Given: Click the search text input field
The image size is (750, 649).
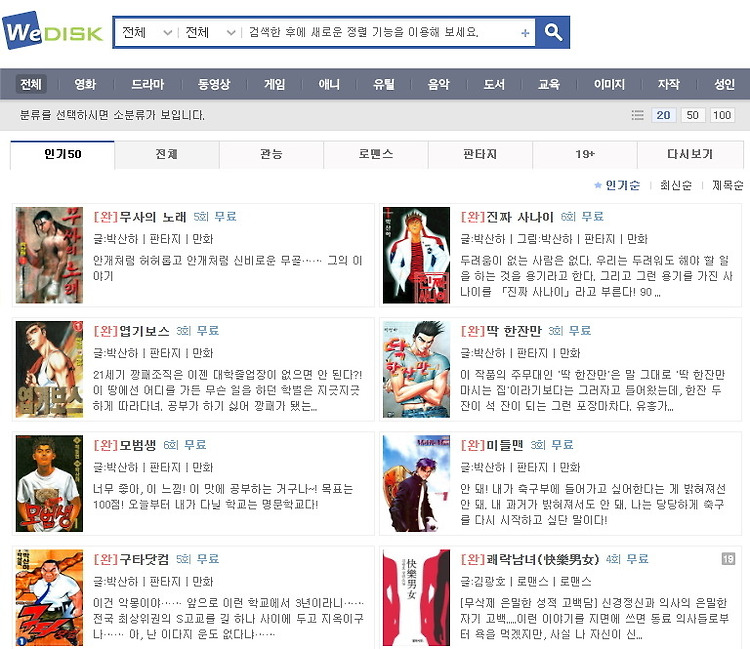Looking at the screenshot, I should (x=382, y=33).
